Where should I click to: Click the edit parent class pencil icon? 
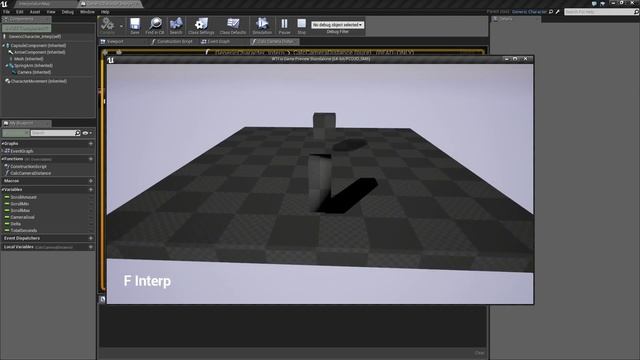pyautogui.click(x=558, y=12)
